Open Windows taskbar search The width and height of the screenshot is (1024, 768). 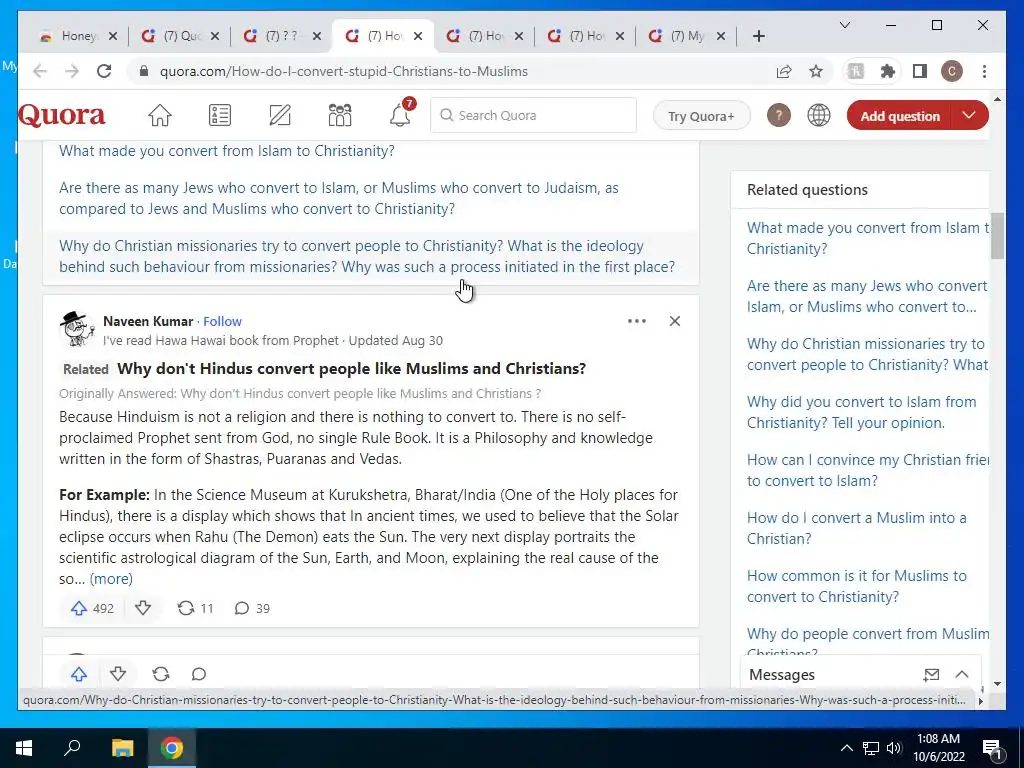[72, 748]
